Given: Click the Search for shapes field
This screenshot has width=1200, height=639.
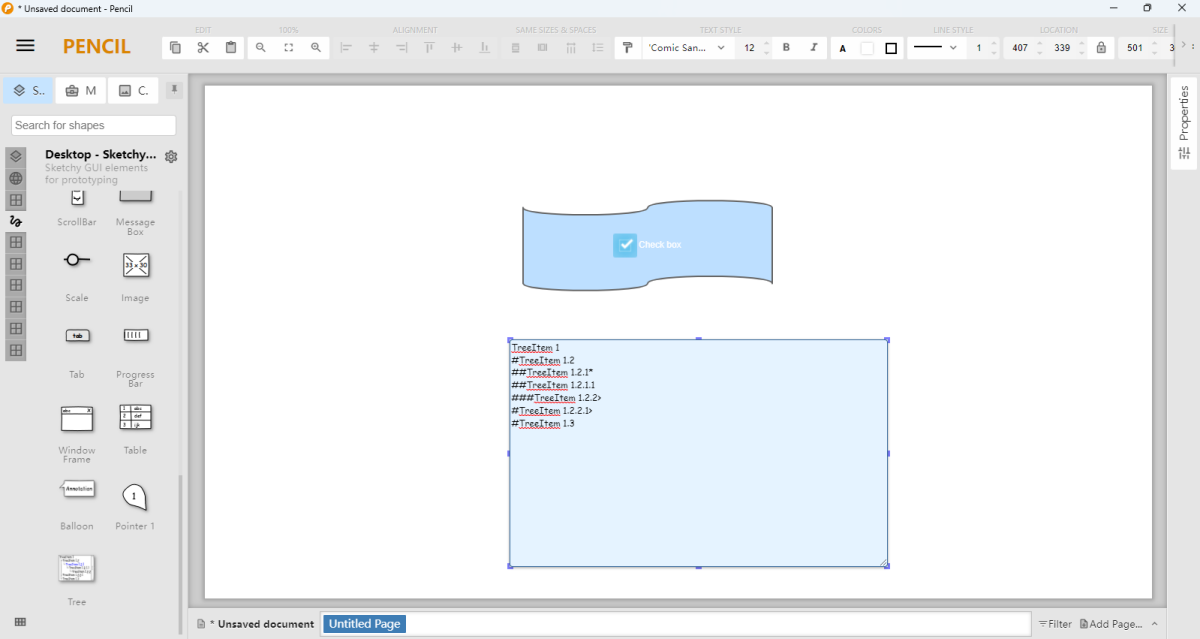Looking at the screenshot, I should [94, 125].
